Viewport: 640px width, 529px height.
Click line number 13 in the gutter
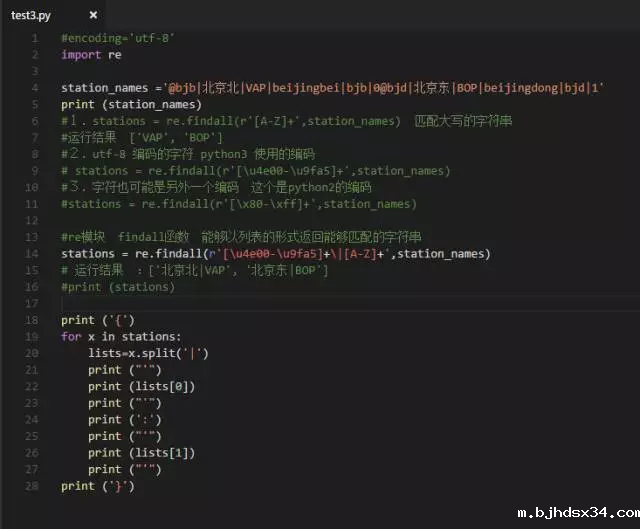[x=35, y=237]
